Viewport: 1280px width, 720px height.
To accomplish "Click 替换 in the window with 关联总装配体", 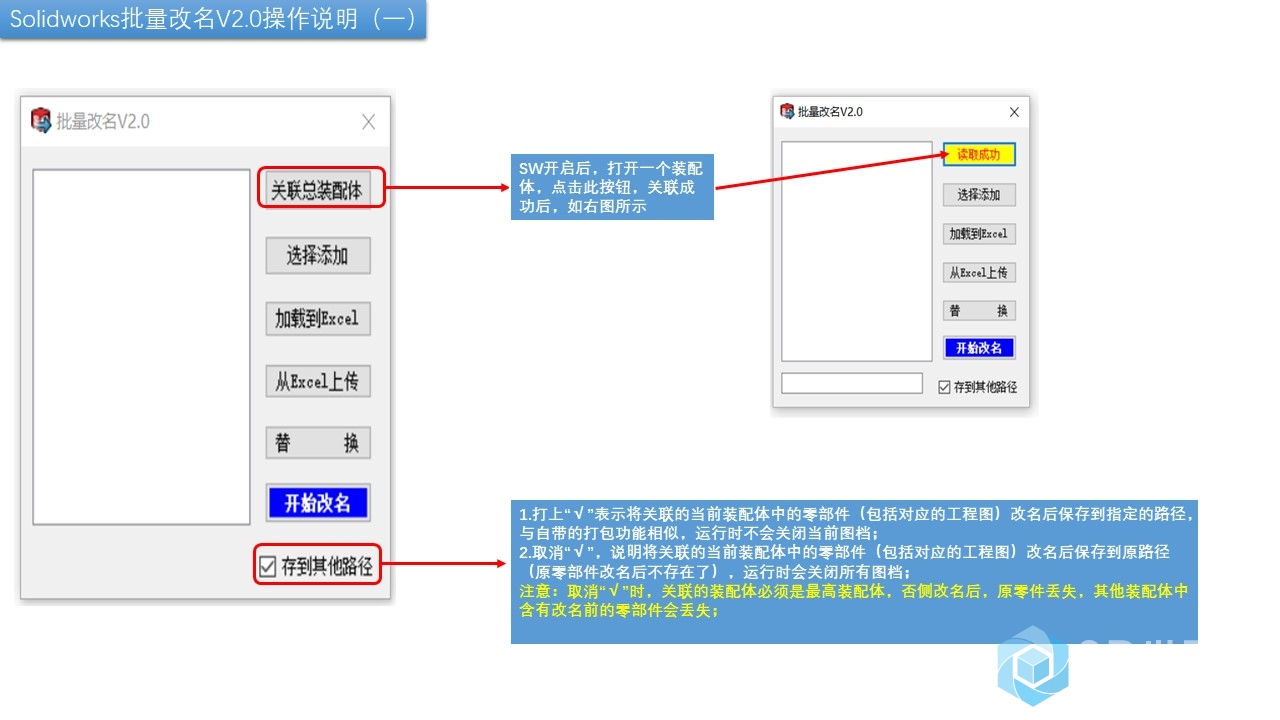I will click(318, 443).
